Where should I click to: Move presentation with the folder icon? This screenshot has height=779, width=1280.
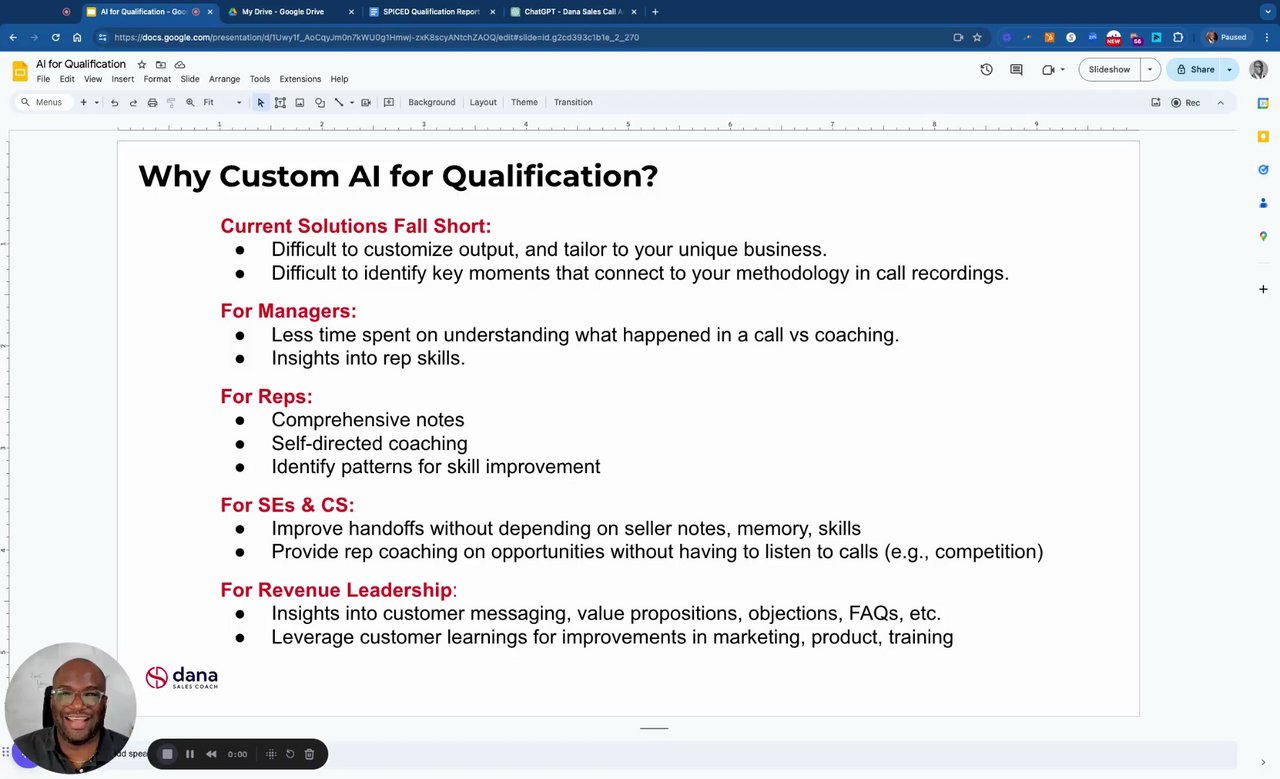tap(160, 65)
